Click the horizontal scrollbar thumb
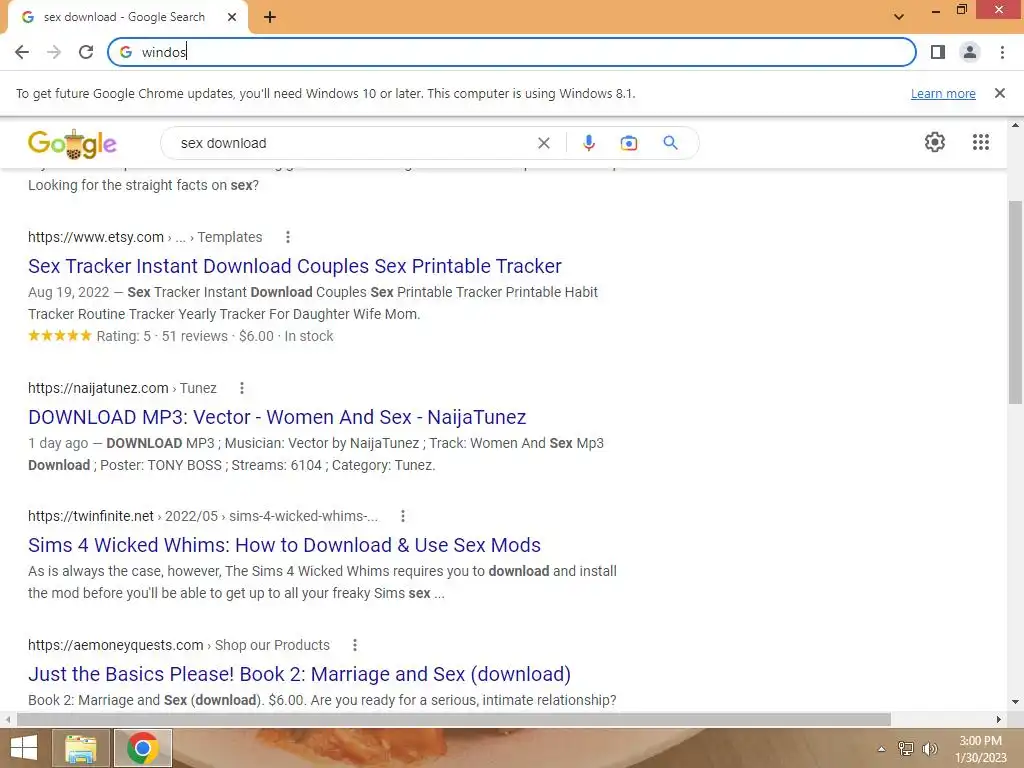1024x768 pixels. pos(454,720)
